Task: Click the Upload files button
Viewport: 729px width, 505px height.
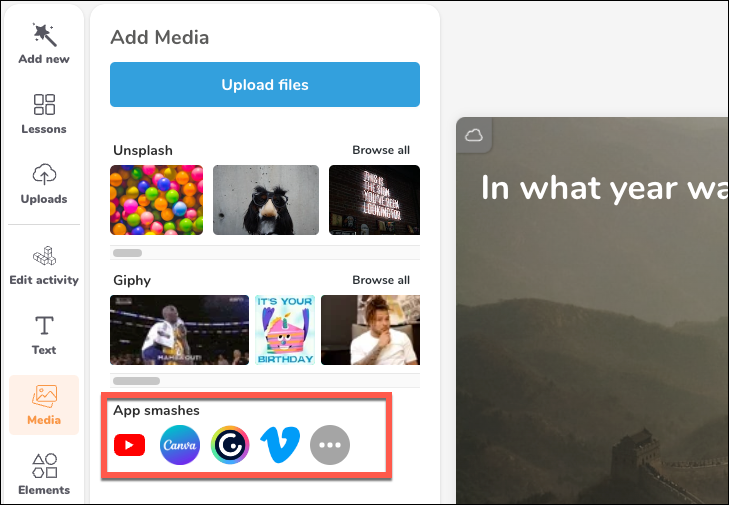Action: [x=265, y=85]
